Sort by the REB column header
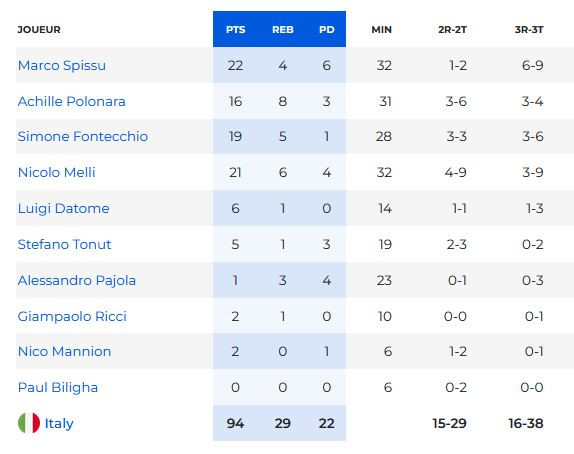The width and height of the screenshot is (574, 454). pos(283,30)
